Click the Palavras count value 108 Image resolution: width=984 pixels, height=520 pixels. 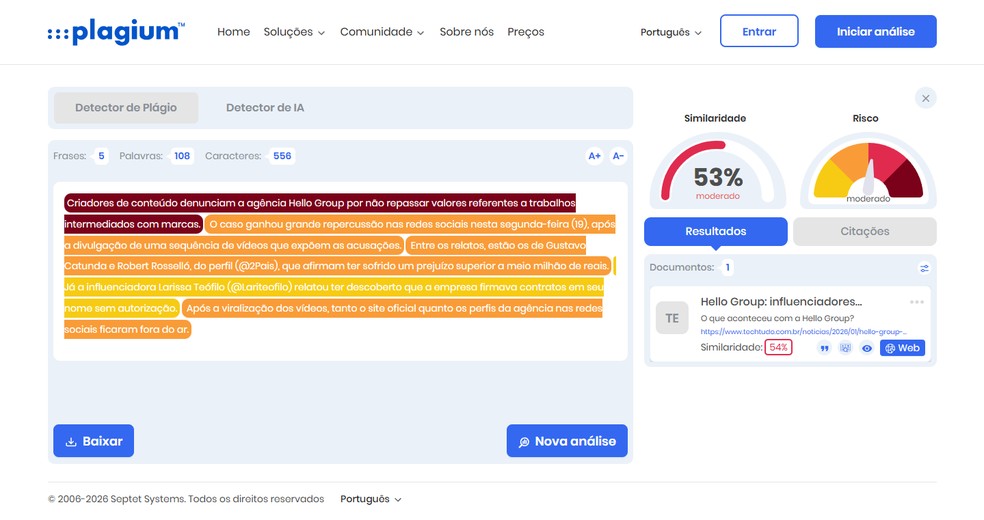tap(182, 156)
